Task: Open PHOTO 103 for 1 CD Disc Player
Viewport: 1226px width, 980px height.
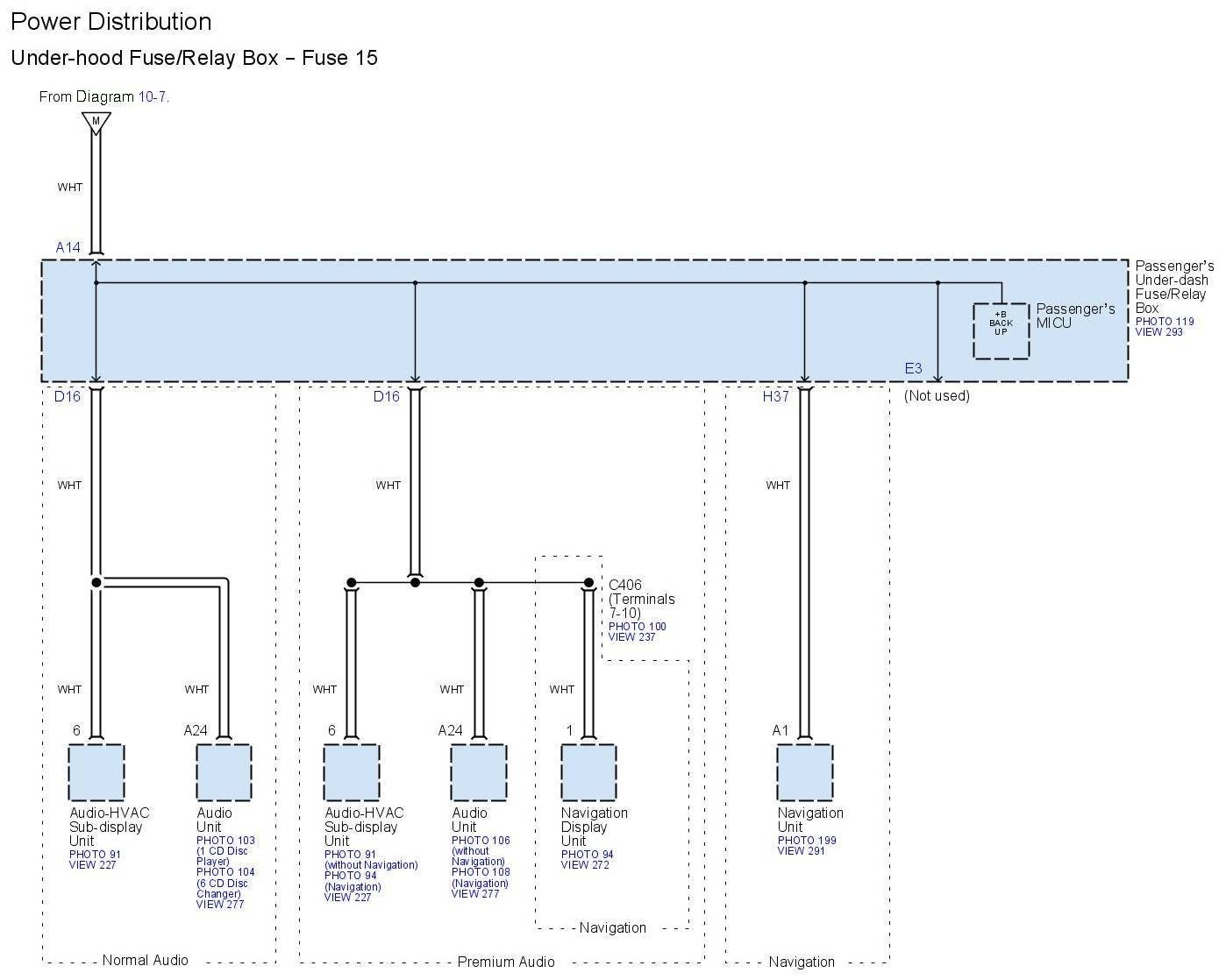Action: click(x=225, y=841)
